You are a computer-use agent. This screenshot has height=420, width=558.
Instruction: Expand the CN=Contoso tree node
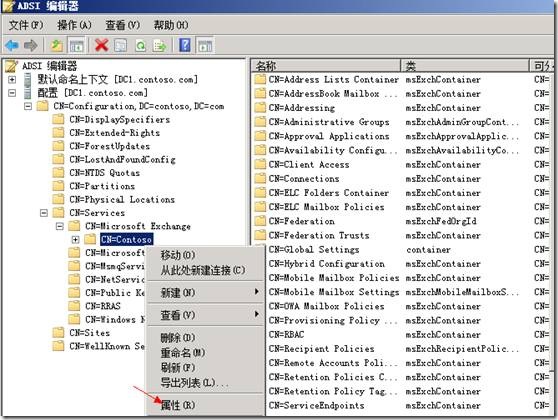pyautogui.click(x=75, y=240)
